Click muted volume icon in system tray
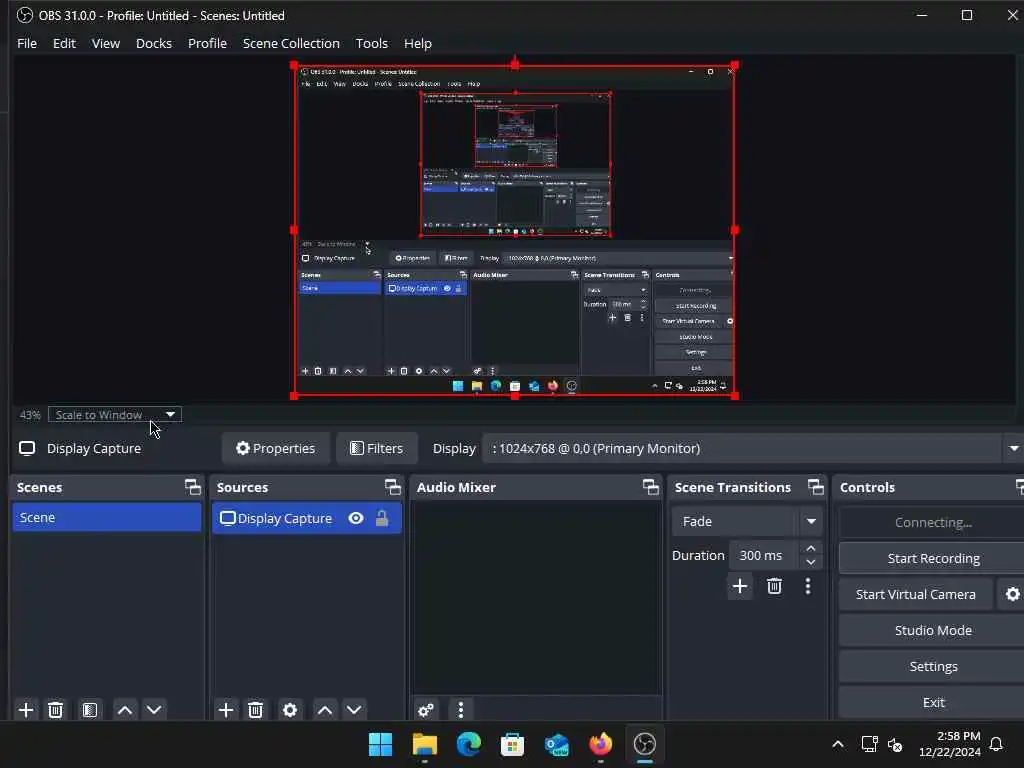1024x768 pixels. point(895,744)
